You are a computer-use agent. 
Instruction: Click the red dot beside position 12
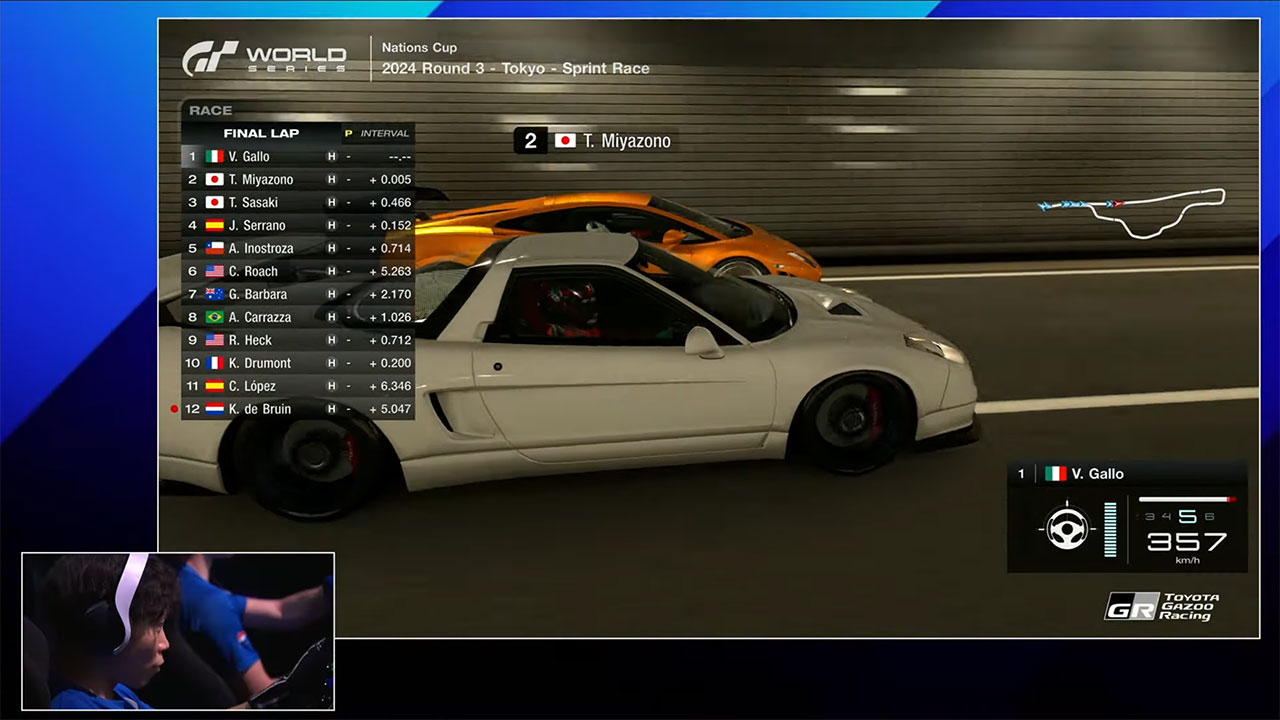click(175, 409)
